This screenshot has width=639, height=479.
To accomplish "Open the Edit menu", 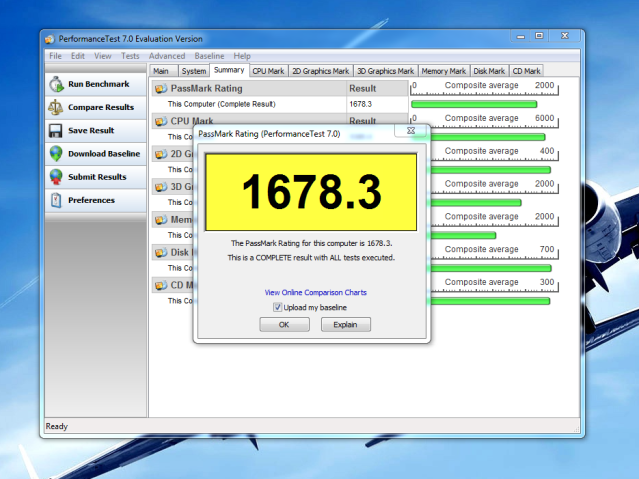I will coord(77,56).
